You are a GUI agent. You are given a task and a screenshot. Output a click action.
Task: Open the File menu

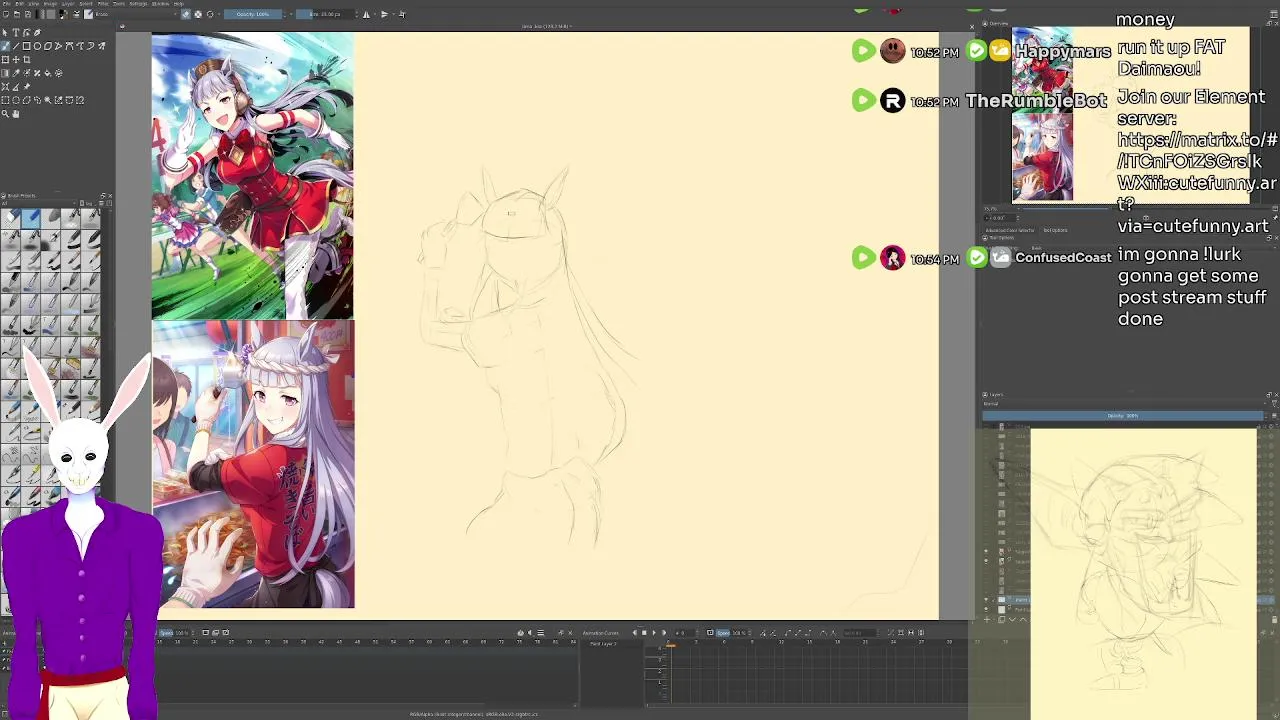(5, 4)
